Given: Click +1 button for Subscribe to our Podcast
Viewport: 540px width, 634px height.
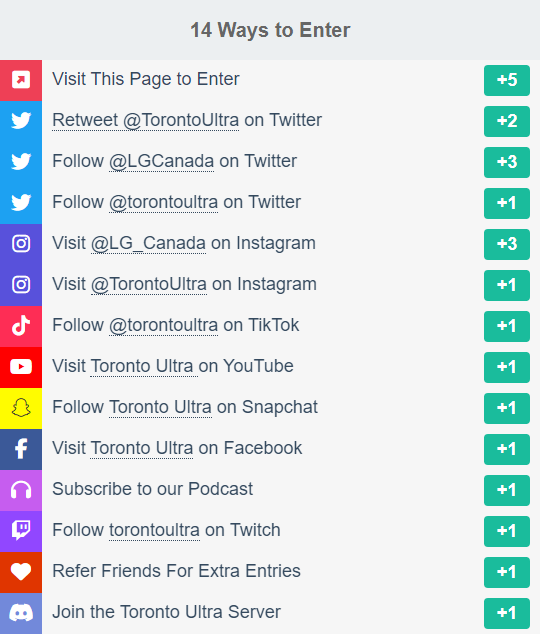Looking at the screenshot, I should tap(507, 490).
